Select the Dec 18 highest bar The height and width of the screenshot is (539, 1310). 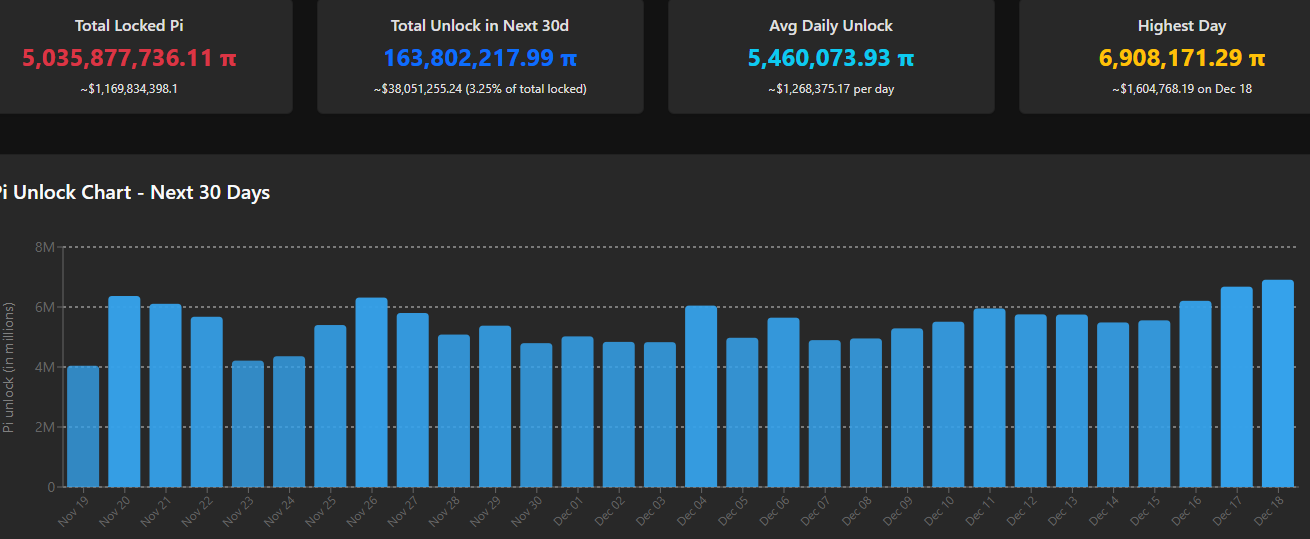pos(1277,383)
